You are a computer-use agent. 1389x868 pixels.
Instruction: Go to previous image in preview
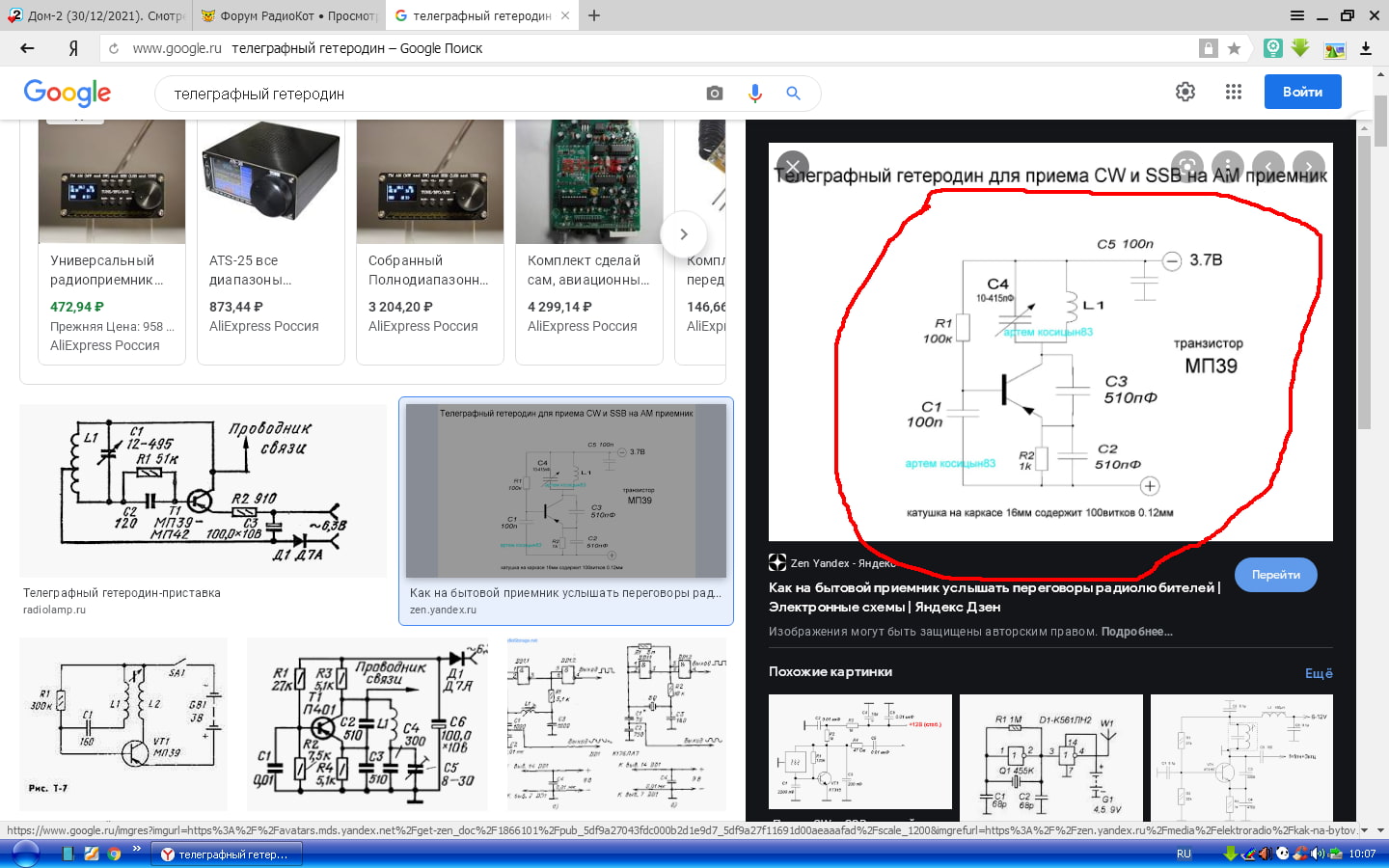click(1268, 166)
